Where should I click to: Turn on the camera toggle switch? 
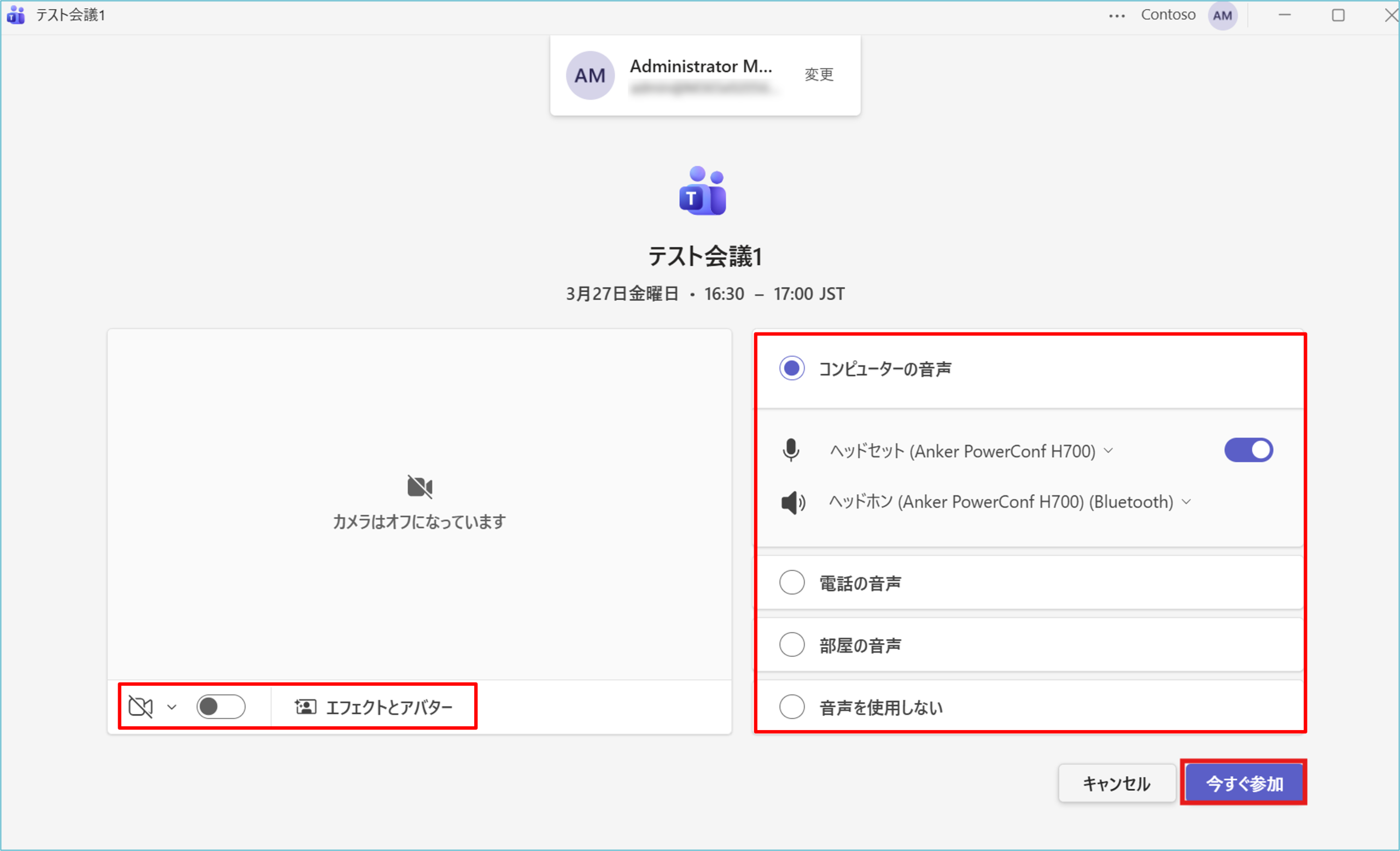point(220,707)
